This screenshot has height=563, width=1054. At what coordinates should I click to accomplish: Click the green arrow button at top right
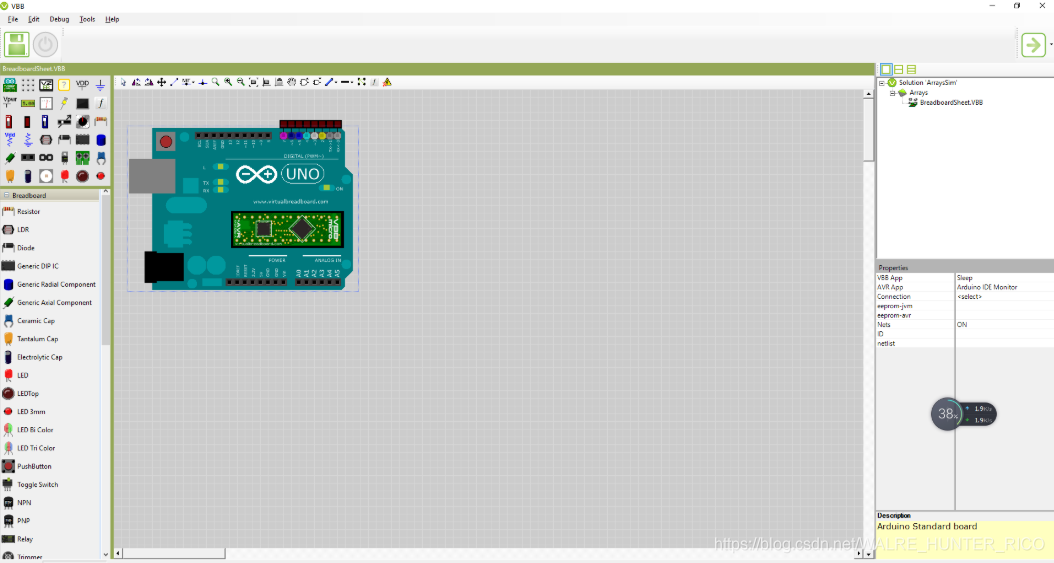(x=1033, y=45)
